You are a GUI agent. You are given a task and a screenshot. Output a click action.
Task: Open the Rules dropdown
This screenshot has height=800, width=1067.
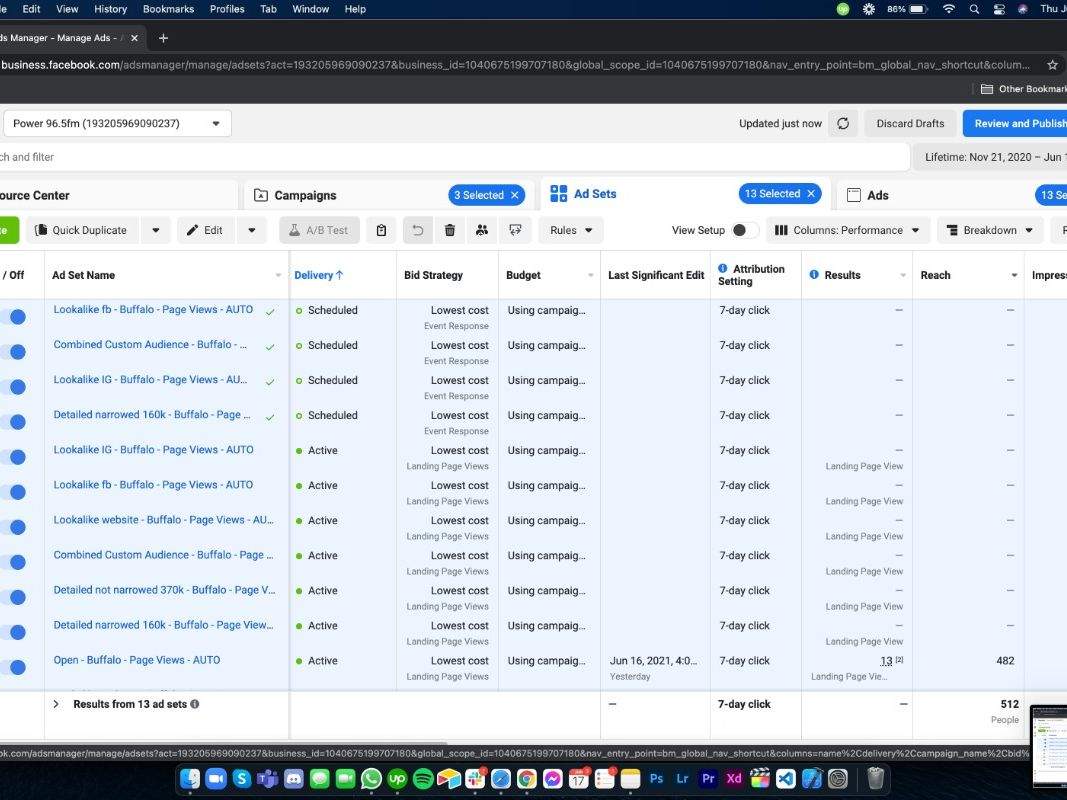point(571,231)
